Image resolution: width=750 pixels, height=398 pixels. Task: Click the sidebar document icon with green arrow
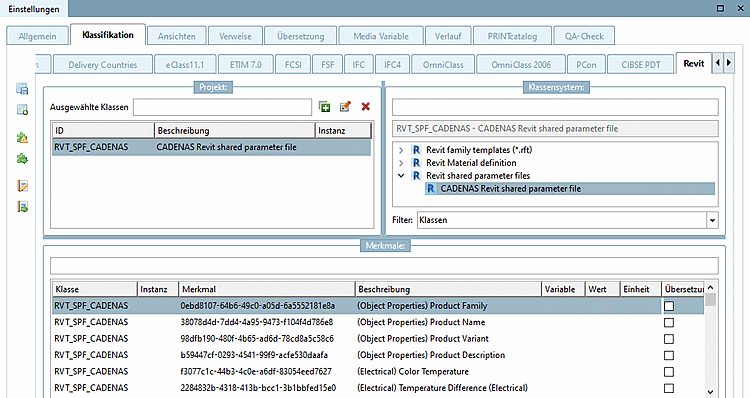click(22, 207)
